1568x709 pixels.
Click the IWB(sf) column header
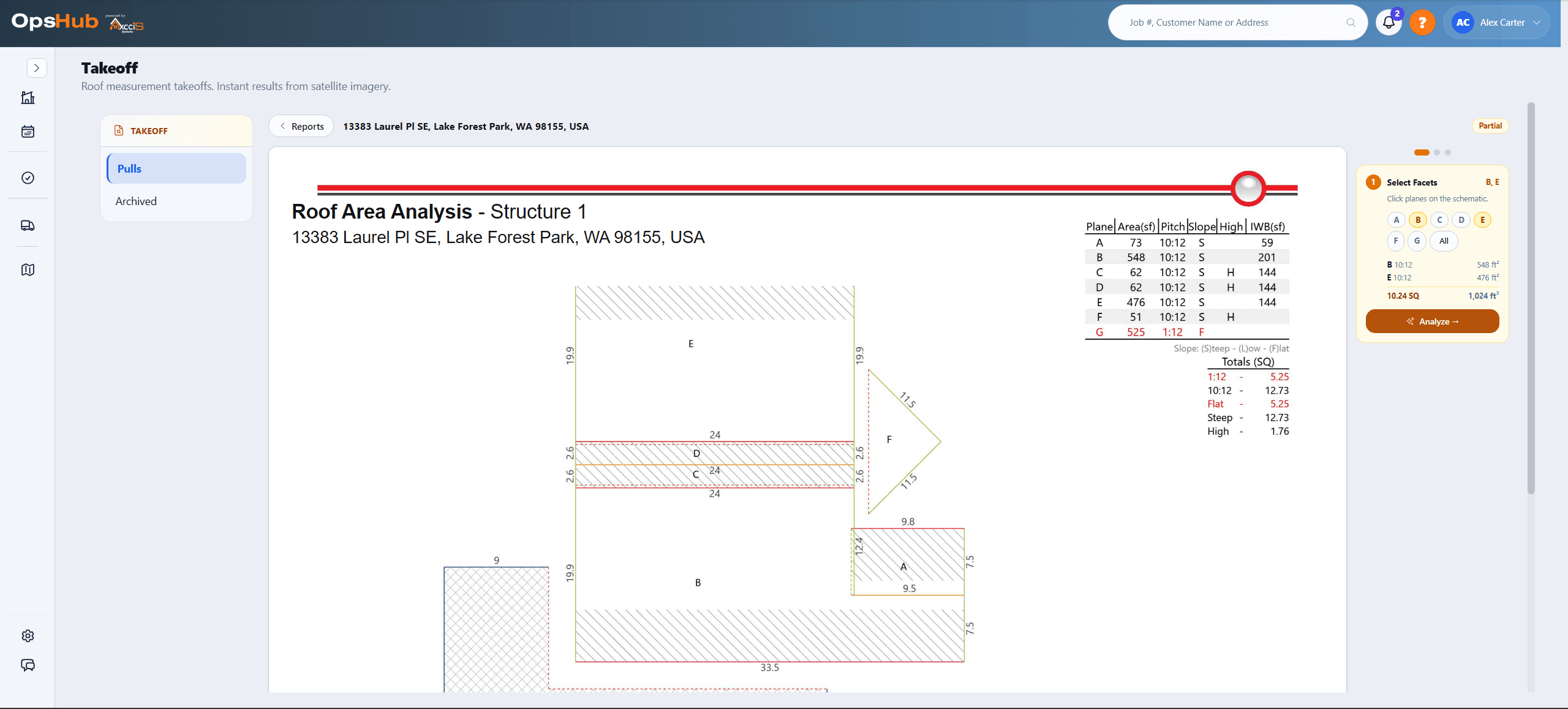point(1267,227)
